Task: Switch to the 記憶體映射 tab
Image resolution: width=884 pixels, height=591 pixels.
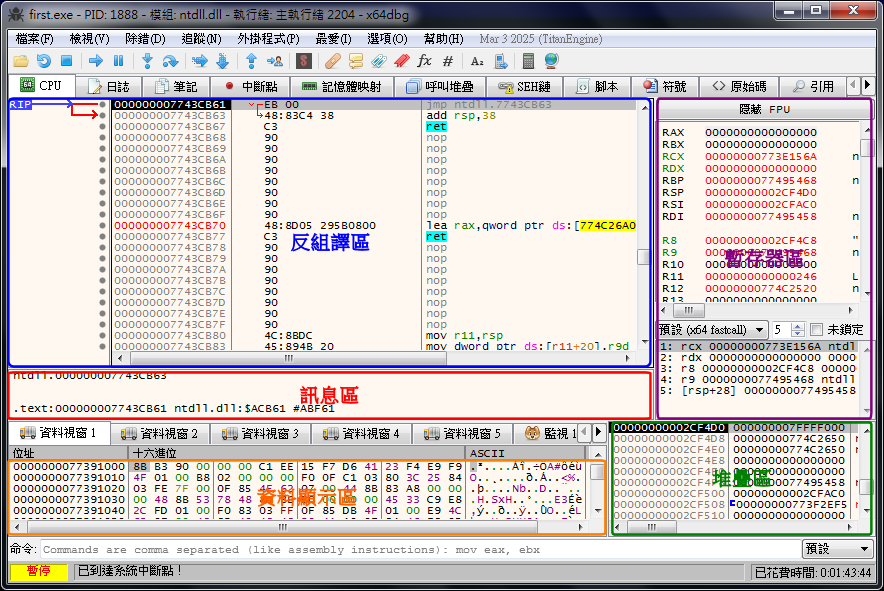Action: (x=341, y=87)
